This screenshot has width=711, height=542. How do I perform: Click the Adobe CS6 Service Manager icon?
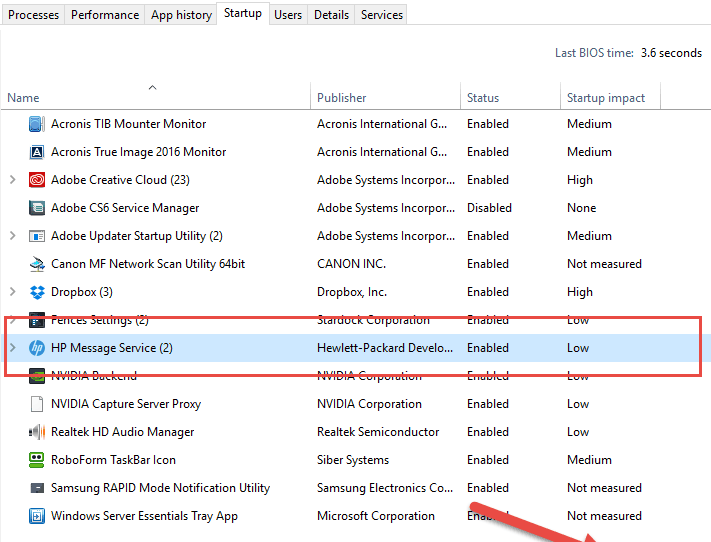[37, 208]
